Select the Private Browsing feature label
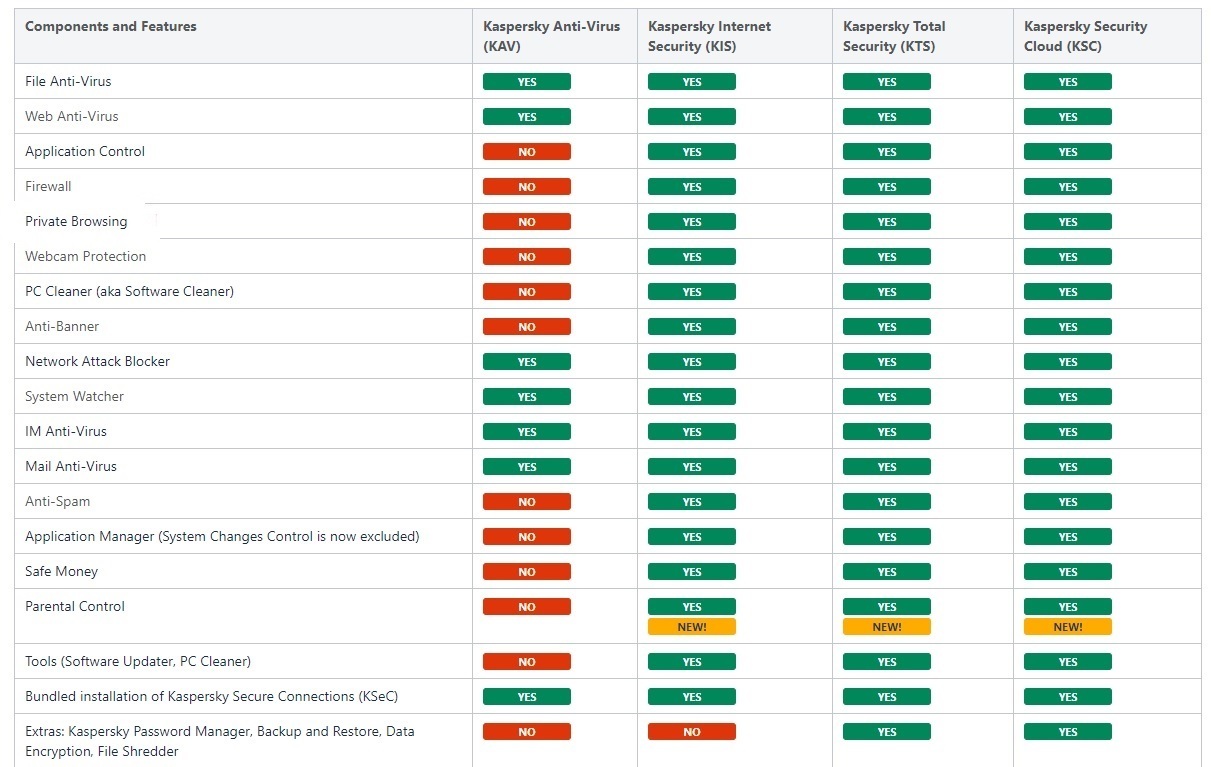 pyautogui.click(x=76, y=221)
